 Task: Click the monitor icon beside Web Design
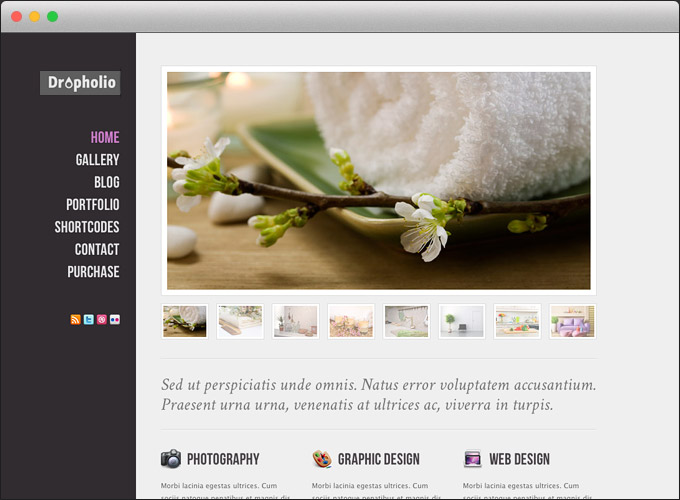click(473, 459)
